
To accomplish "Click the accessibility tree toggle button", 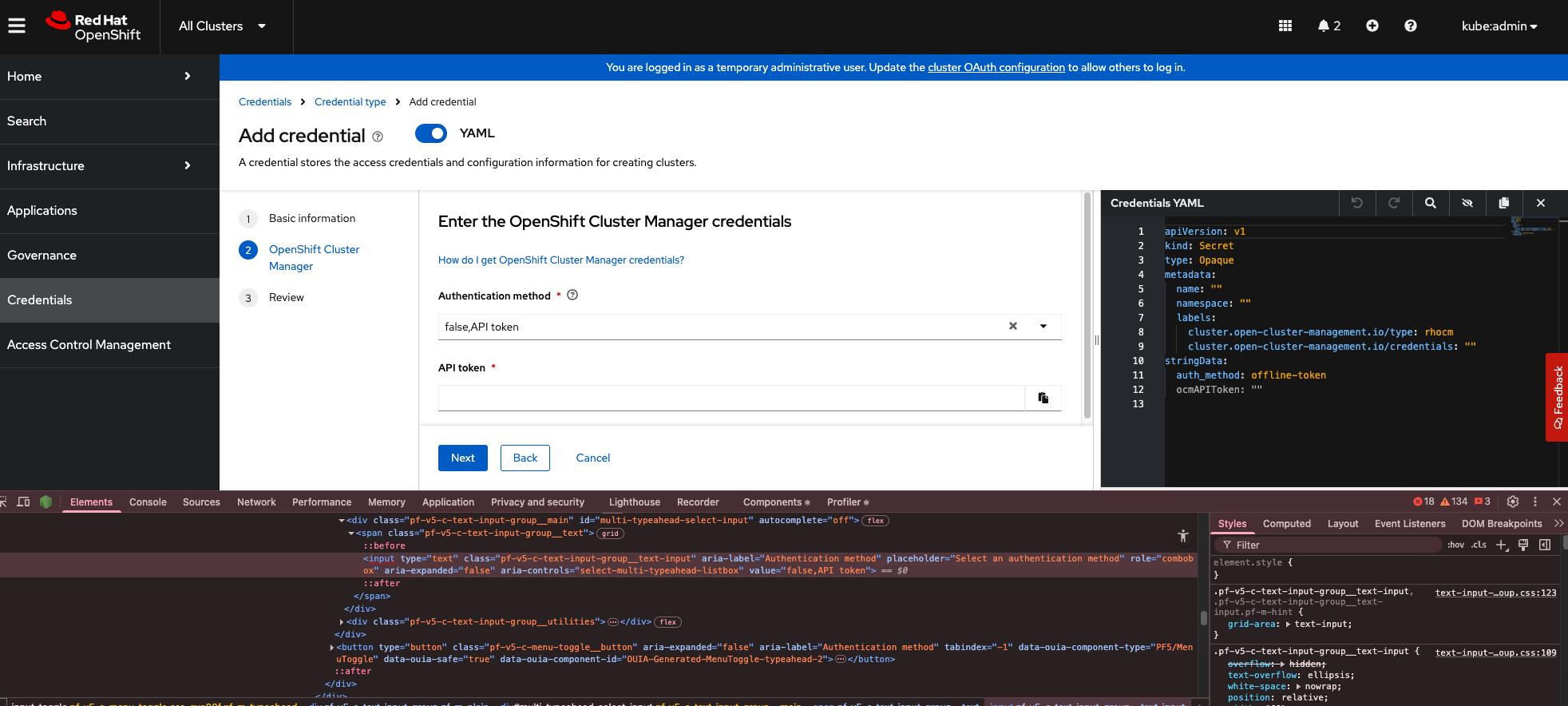I will coord(1183,536).
